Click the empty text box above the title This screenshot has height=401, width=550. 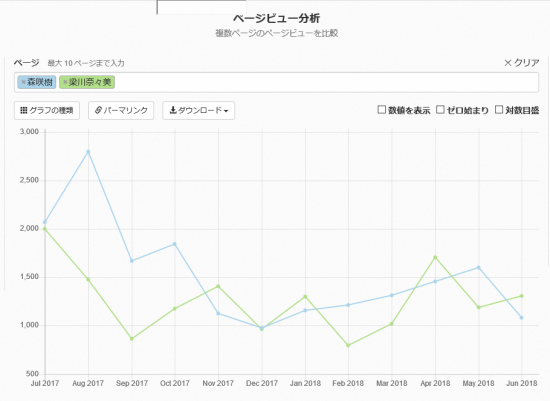(x=201, y=7)
